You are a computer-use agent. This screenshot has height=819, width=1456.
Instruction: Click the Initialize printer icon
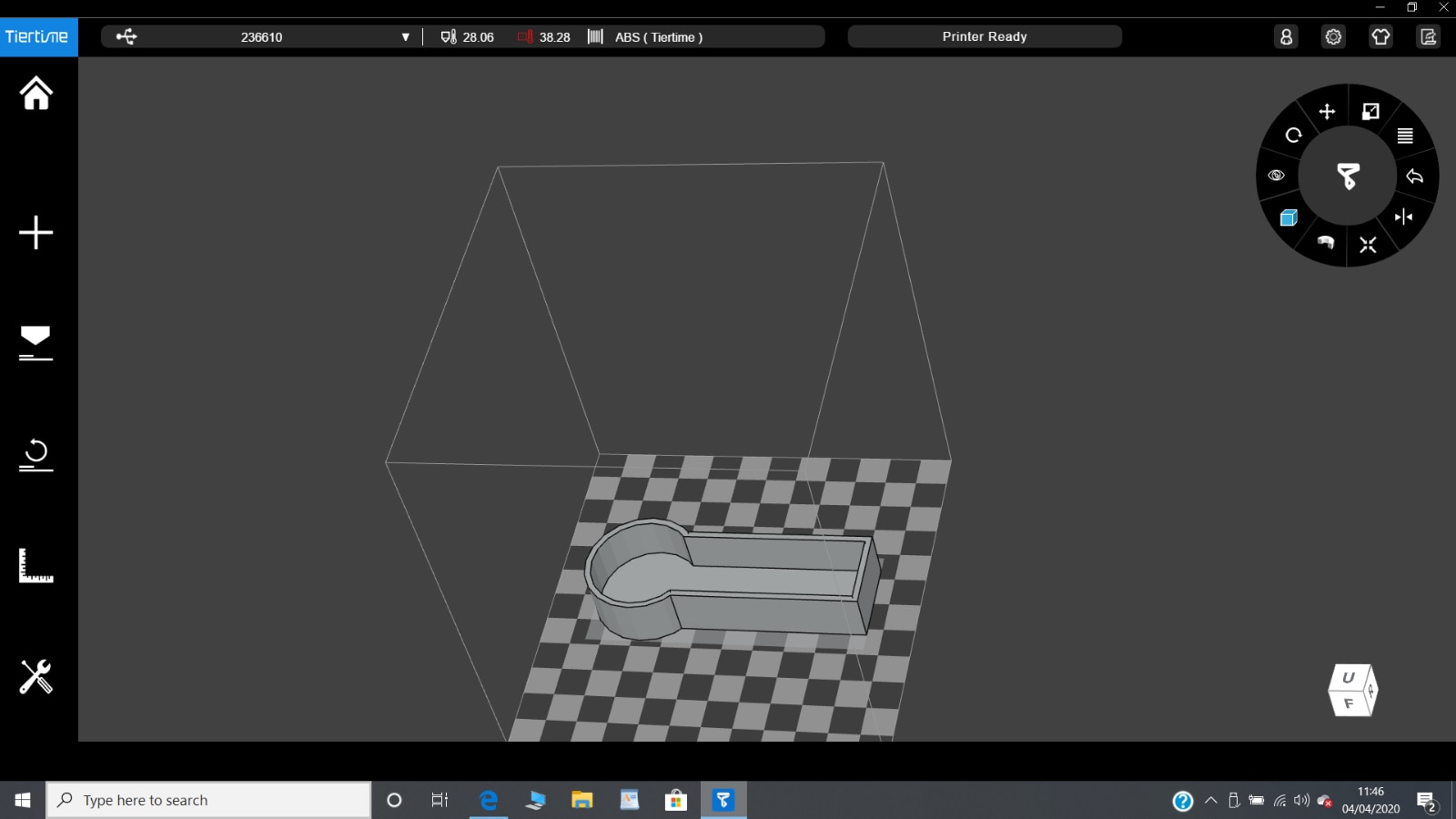coord(36,454)
